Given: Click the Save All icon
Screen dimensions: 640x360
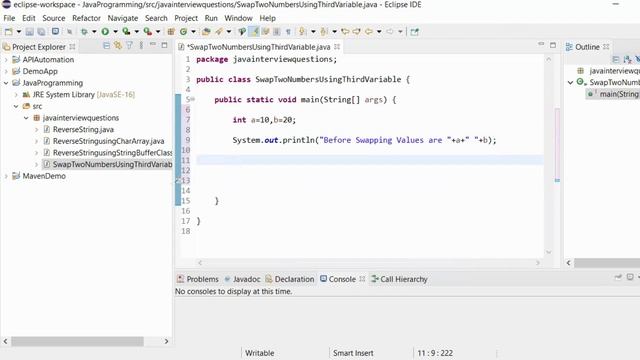Looking at the screenshot, I should click(x=41, y=31).
